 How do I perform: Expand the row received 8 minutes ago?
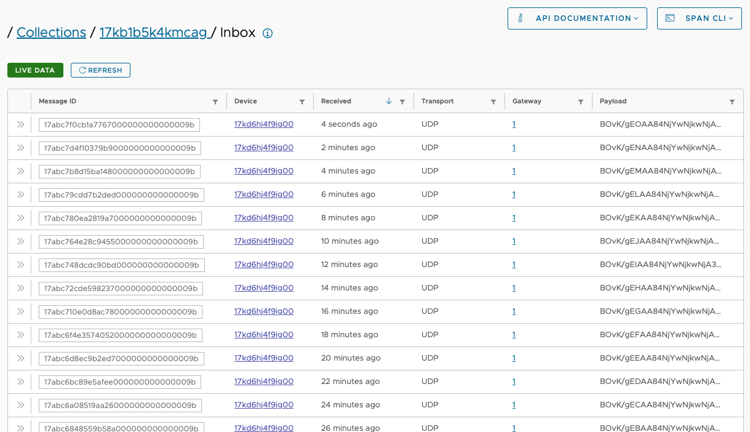(x=21, y=218)
